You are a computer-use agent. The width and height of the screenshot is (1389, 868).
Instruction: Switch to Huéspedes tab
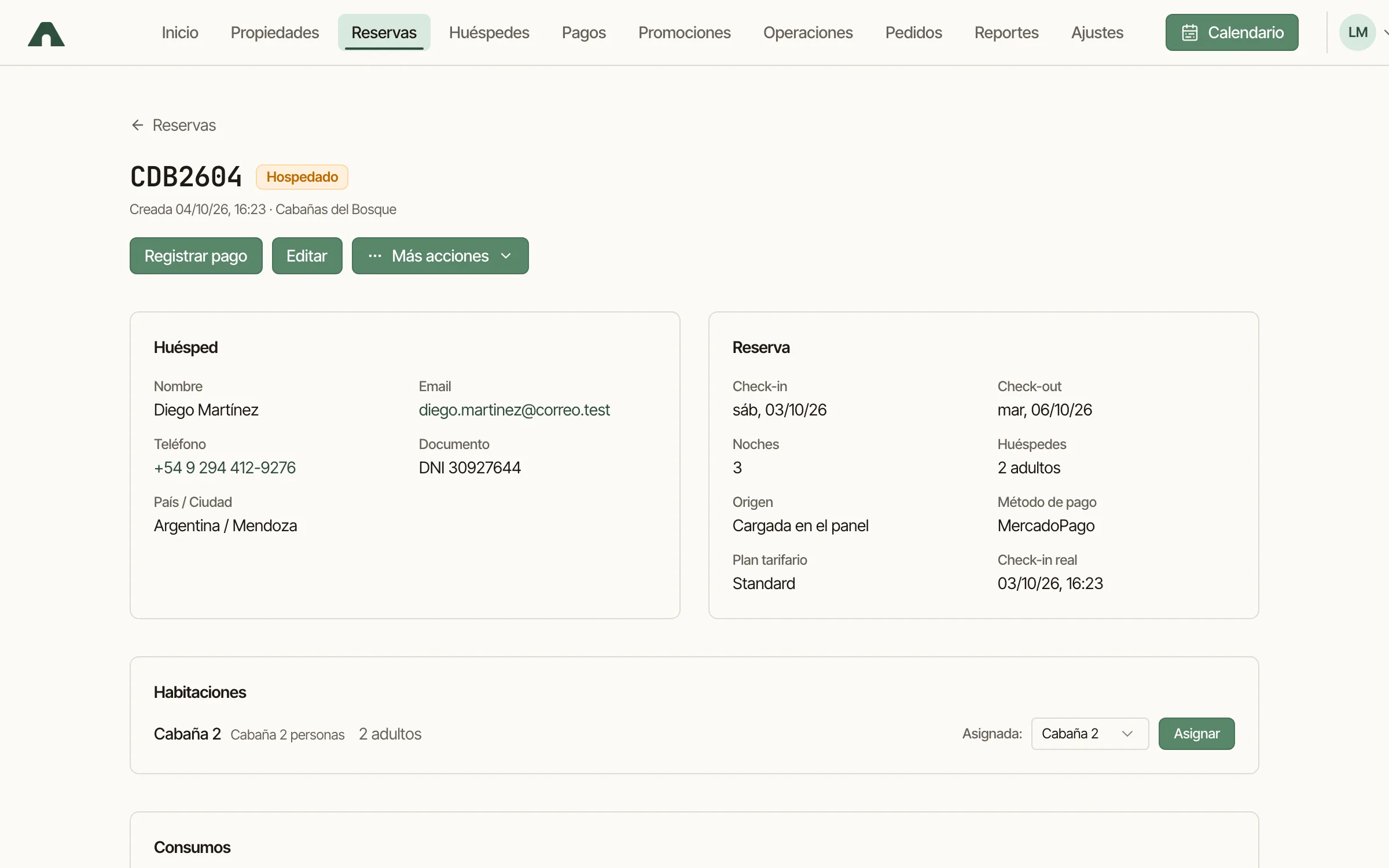(489, 32)
